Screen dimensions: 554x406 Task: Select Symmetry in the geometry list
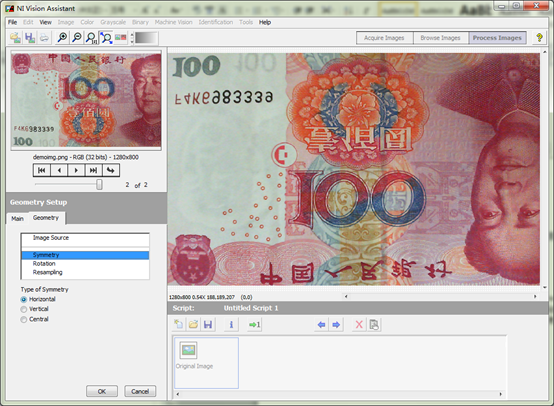click(x=85, y=255)
